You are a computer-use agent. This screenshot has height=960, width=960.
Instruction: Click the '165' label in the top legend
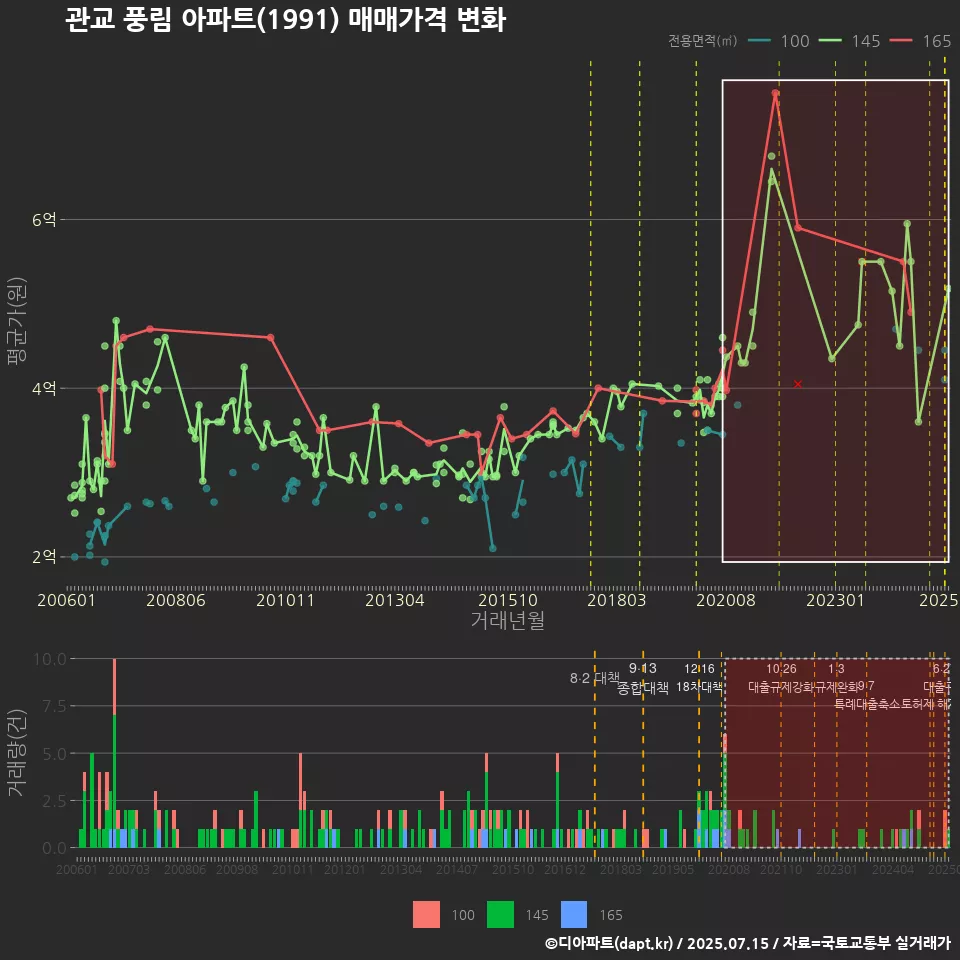click(x=937, y=41)
